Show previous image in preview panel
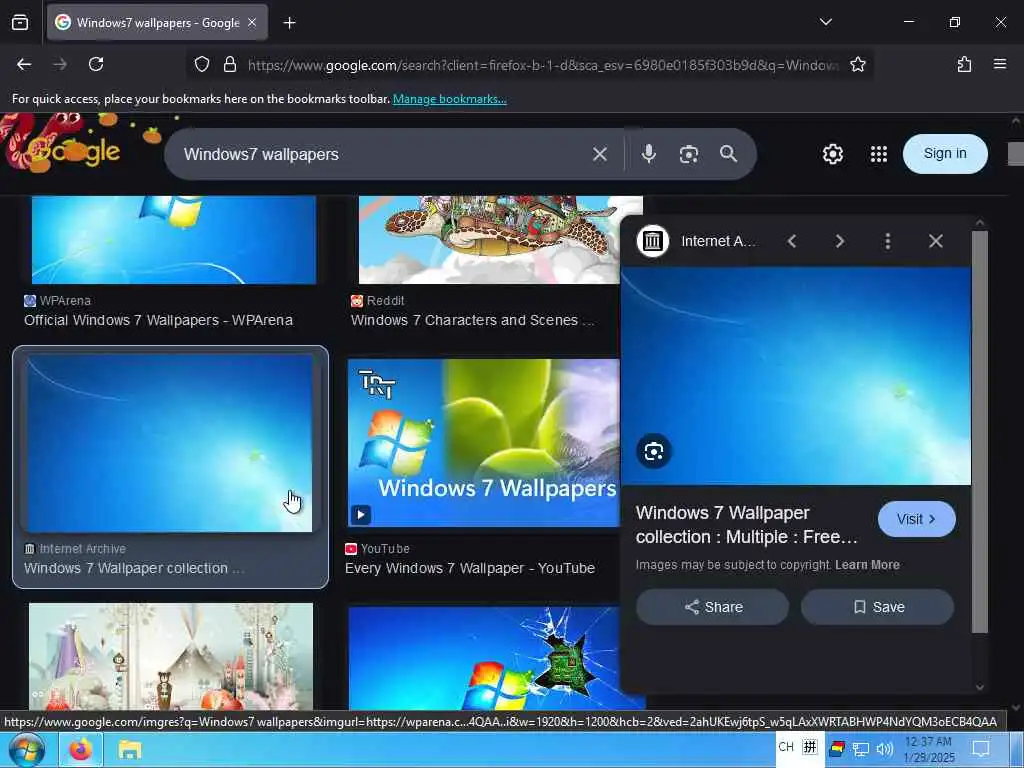The image size is (1024, 768). coord(792,241)
